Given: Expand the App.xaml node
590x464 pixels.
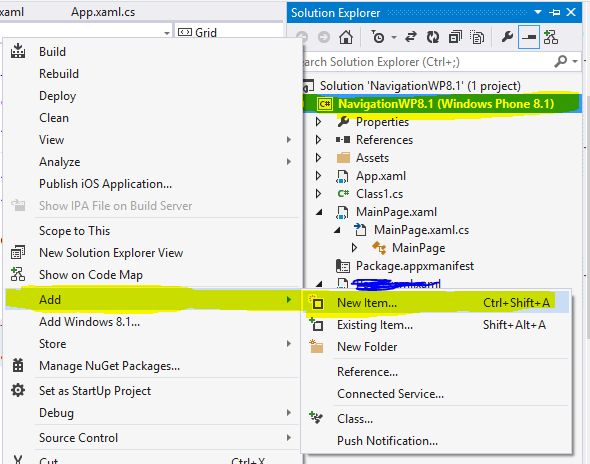Looking at the screenshot, I should point(318,176).
